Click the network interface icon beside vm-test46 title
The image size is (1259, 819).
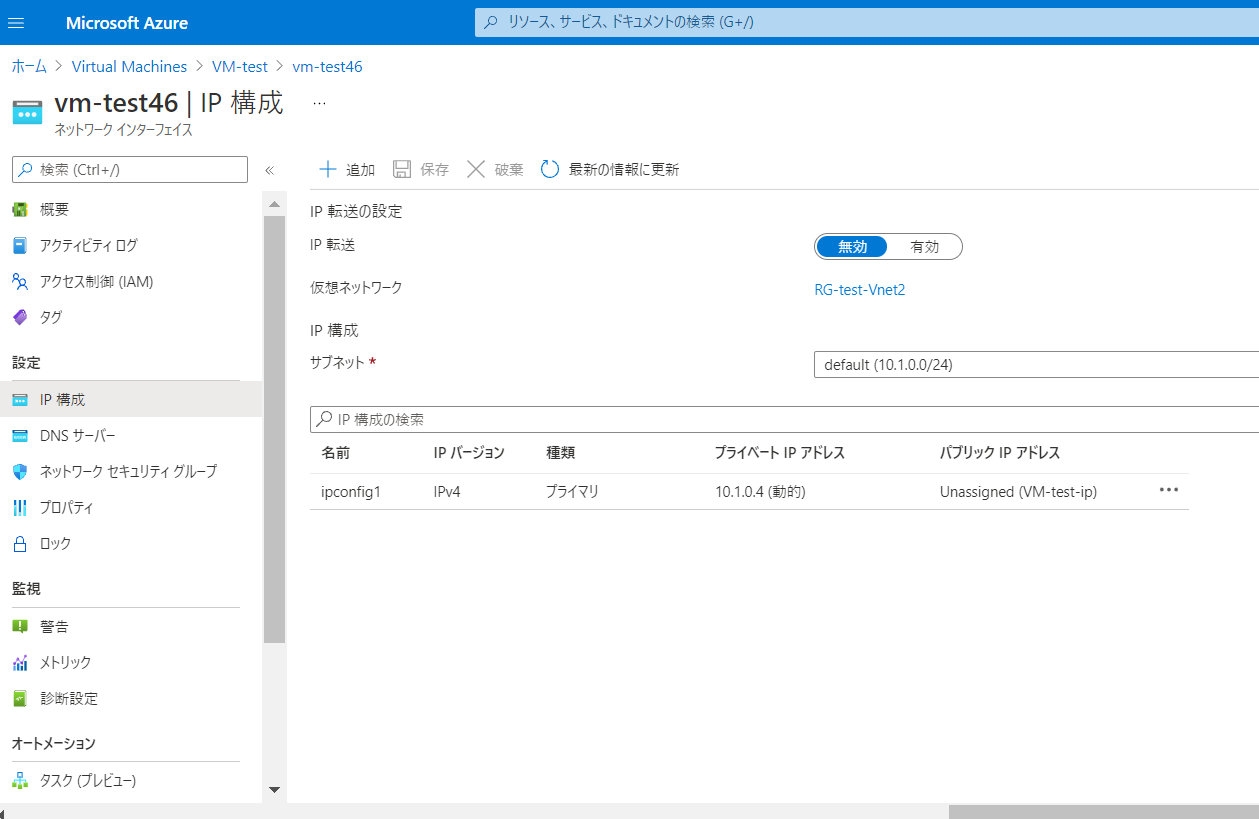click(x=28, y=112)
